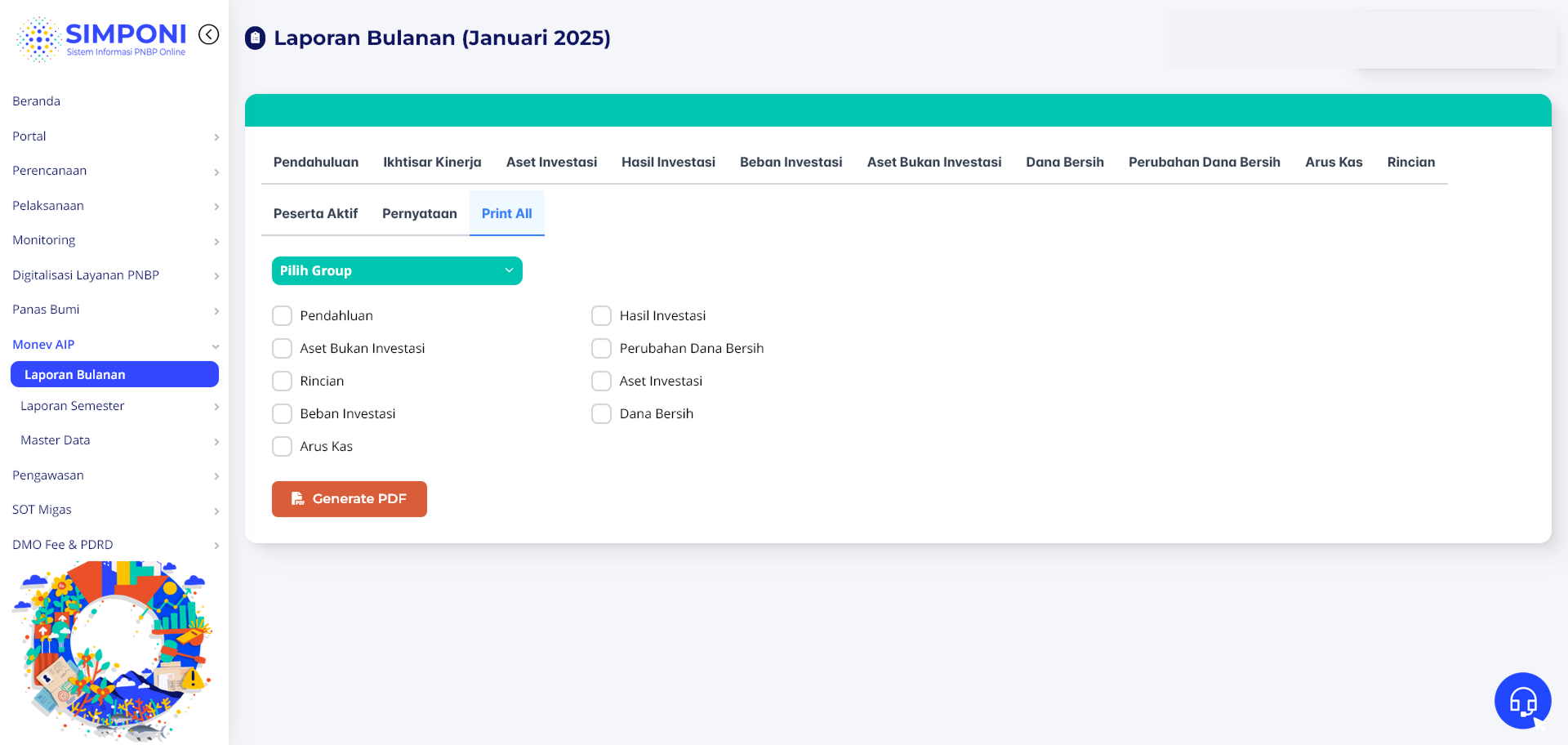Open the Rincian tab

[x=1411, y=163]
